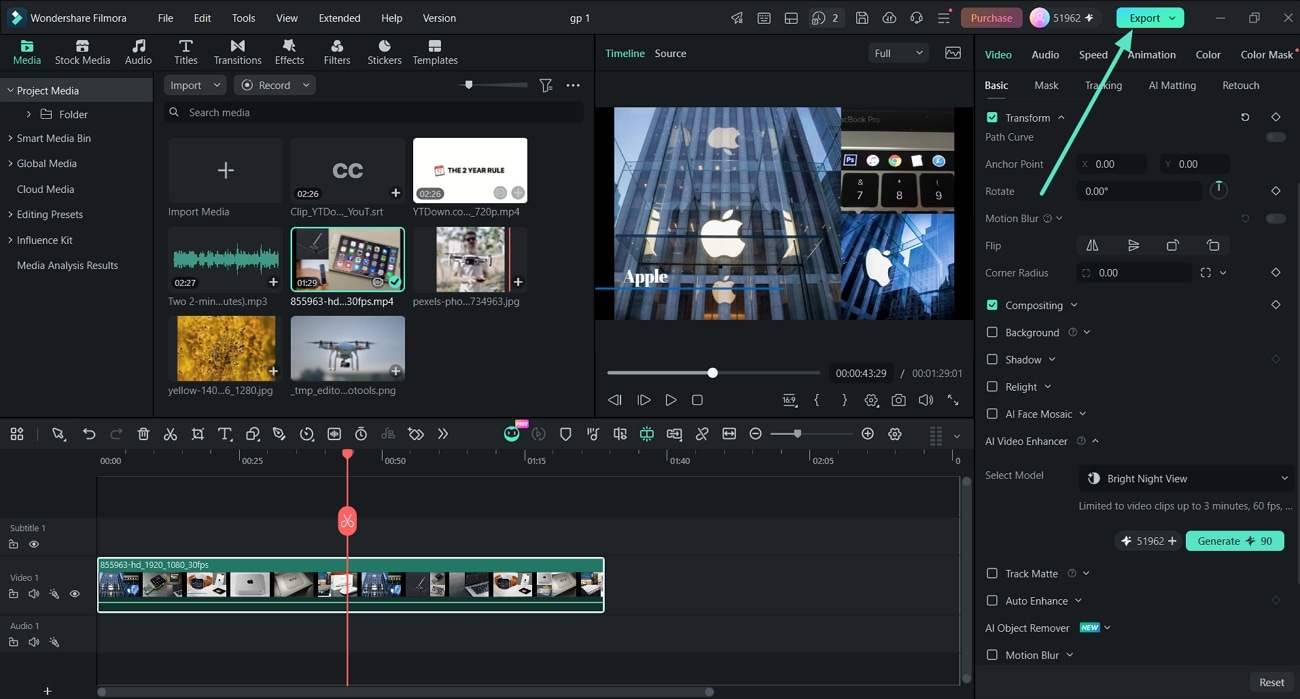
Task: Toggle the Transform checkbox
Action: (x=992, y=118)
